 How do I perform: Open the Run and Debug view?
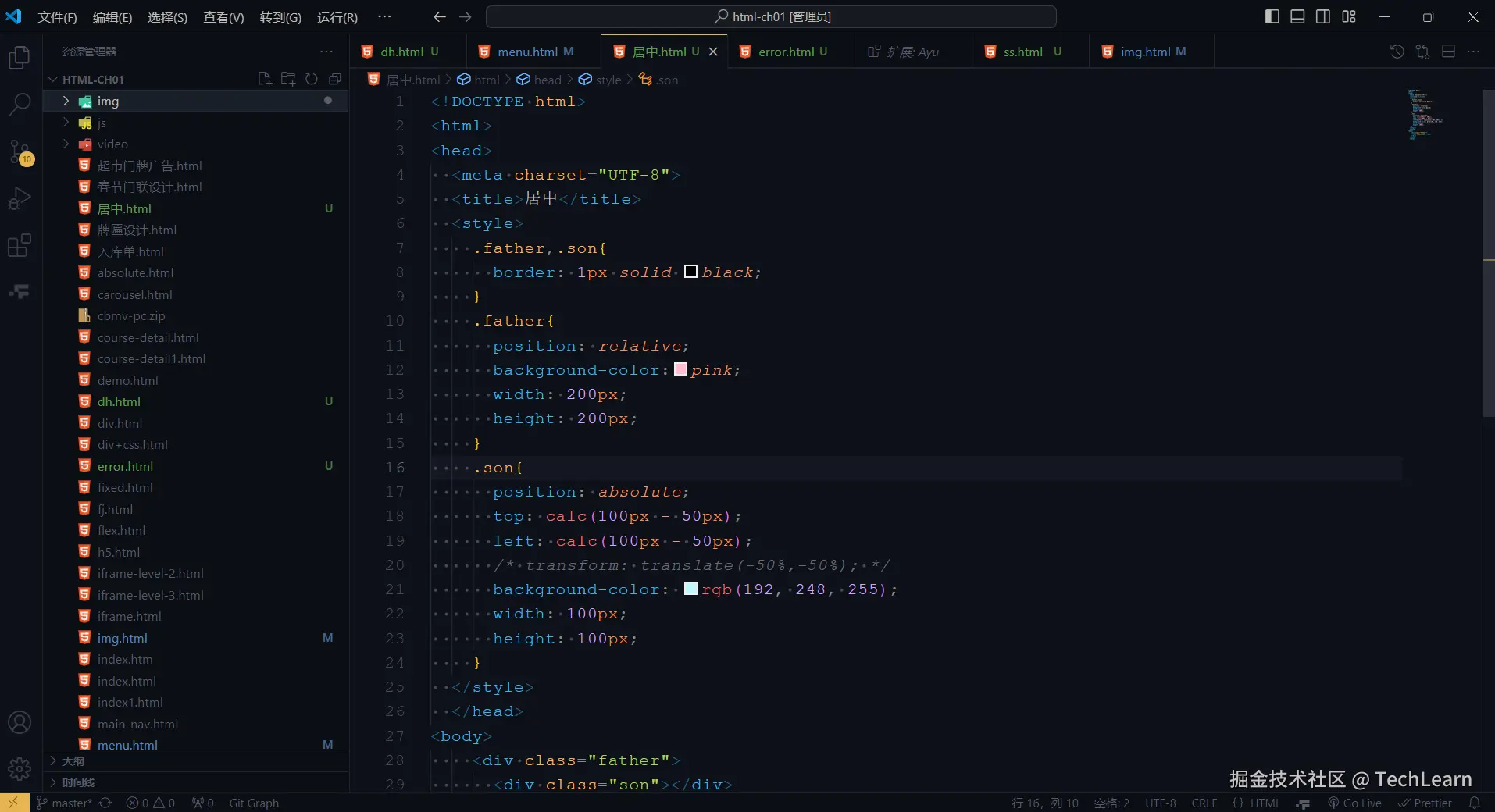(x=20, y=198)
